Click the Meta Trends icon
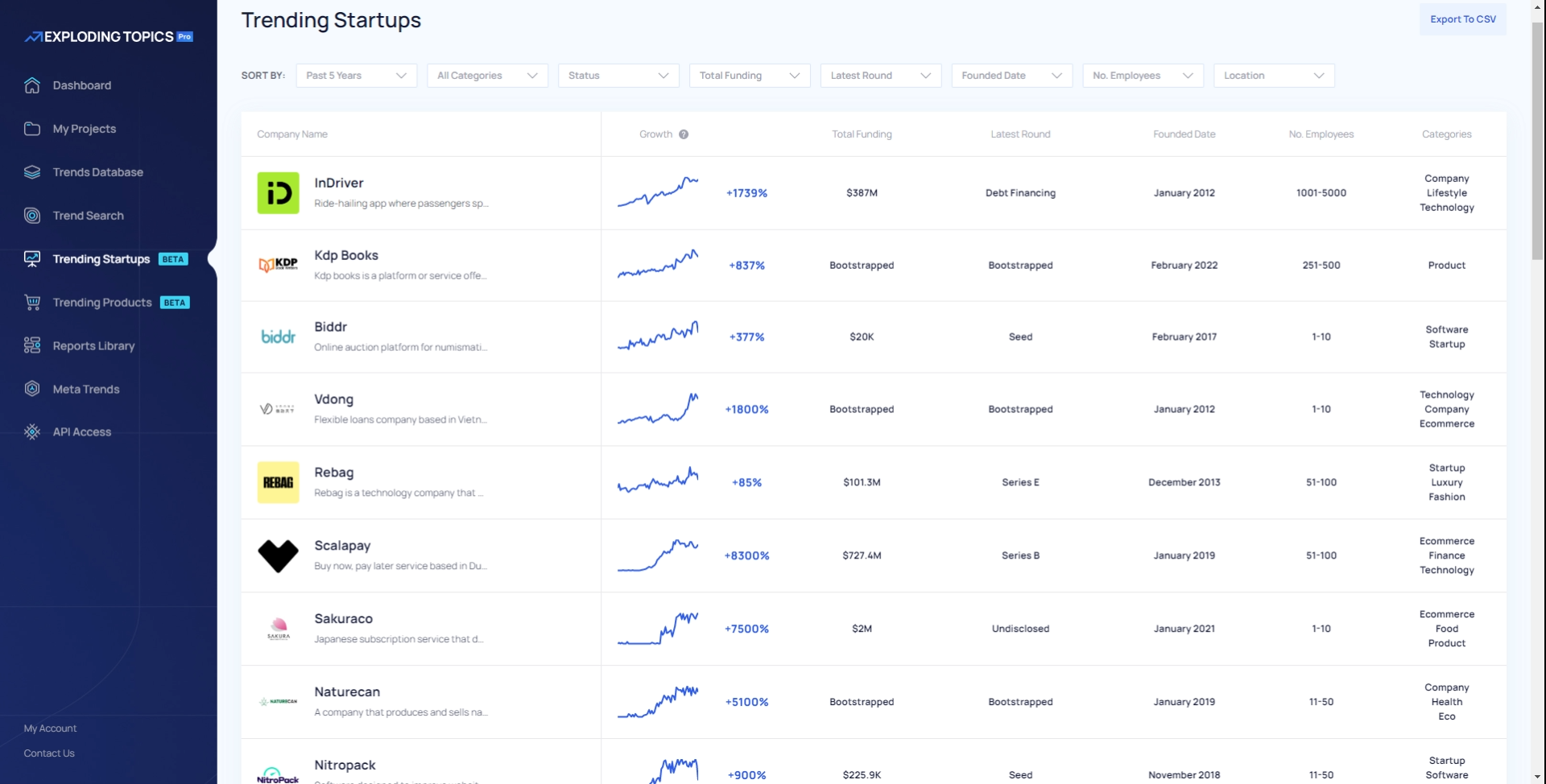This screenshot has height=784, width=1546. pyautogui.click(x=32, y=389)
